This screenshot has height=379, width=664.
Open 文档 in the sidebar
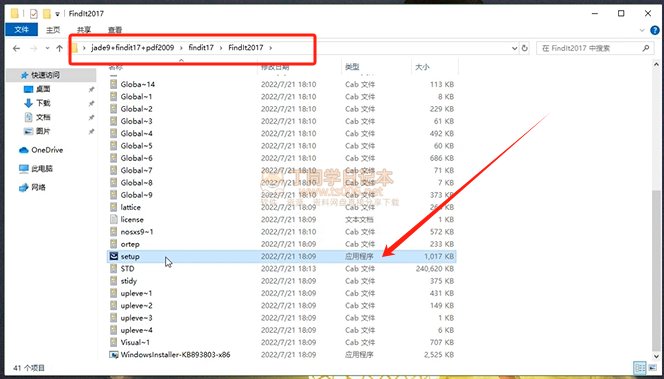(43, 117)
